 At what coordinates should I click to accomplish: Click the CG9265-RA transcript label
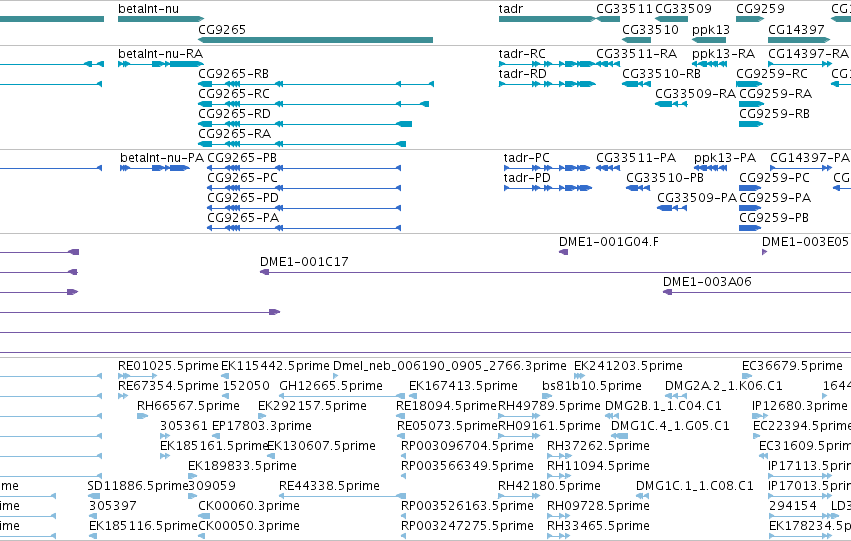point(234,134)
